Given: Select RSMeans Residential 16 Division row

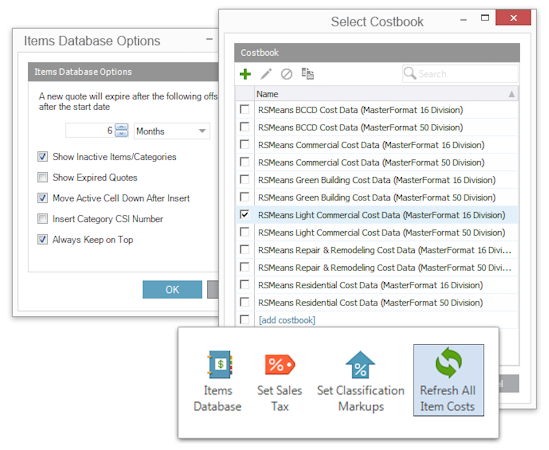Looking at the screenshot, I should (x=377, y=285).
